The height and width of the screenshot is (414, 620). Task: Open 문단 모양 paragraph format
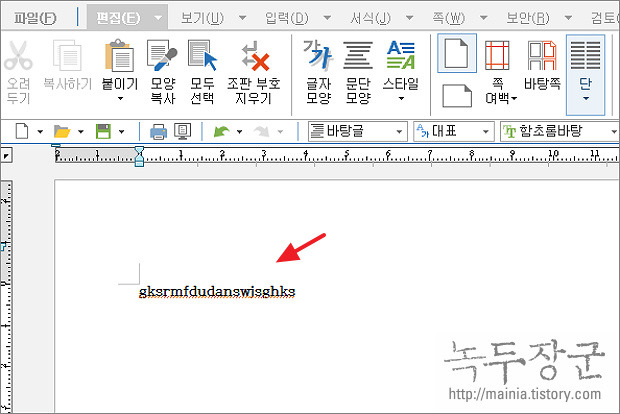(x=358, y=56)
